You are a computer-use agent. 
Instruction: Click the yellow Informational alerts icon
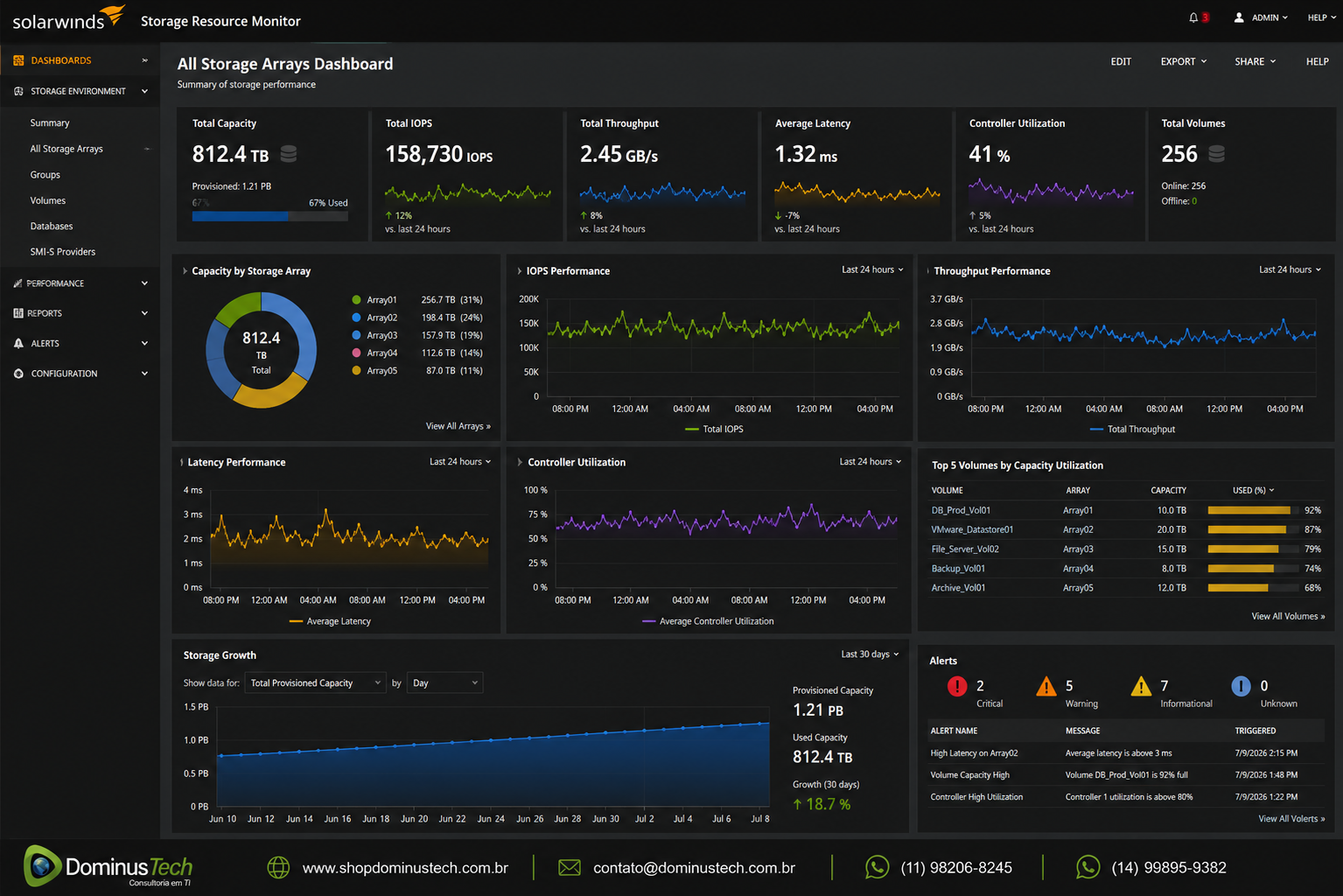click(1141, 687)
